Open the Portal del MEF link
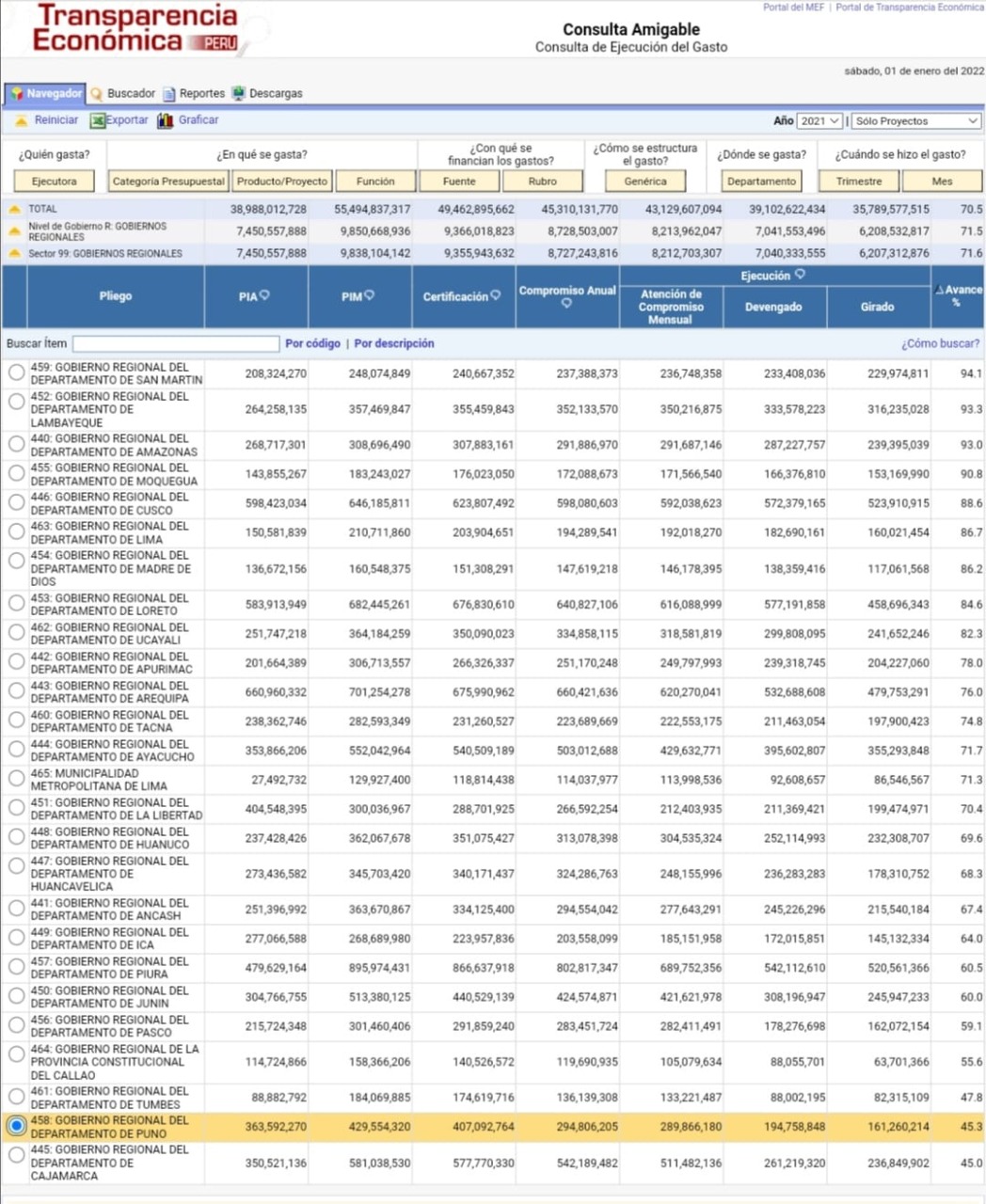Viewport: 986px width, 1204px height. 793,8
